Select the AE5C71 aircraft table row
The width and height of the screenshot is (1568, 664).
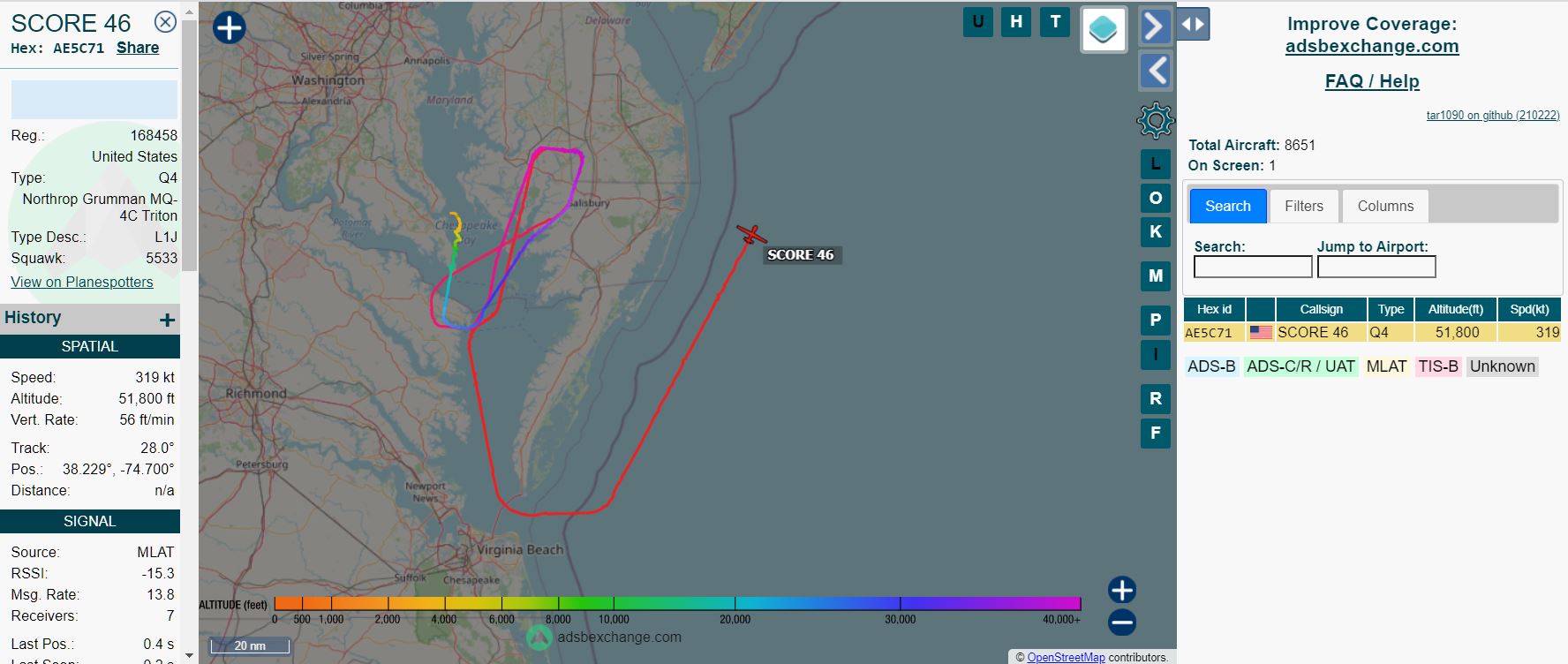1372,332
